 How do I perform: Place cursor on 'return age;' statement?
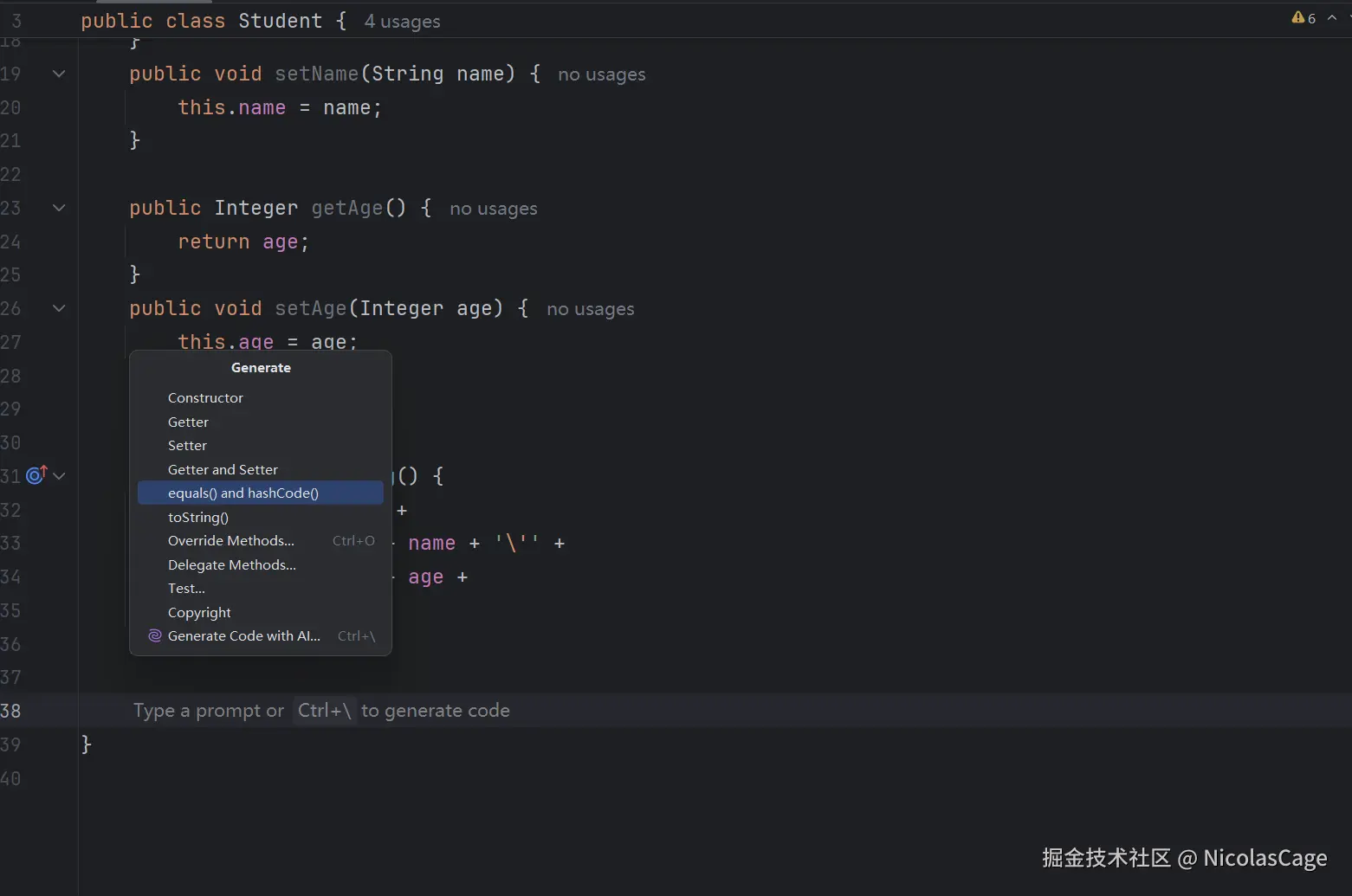pyautogui.click(x=243, y=242)
